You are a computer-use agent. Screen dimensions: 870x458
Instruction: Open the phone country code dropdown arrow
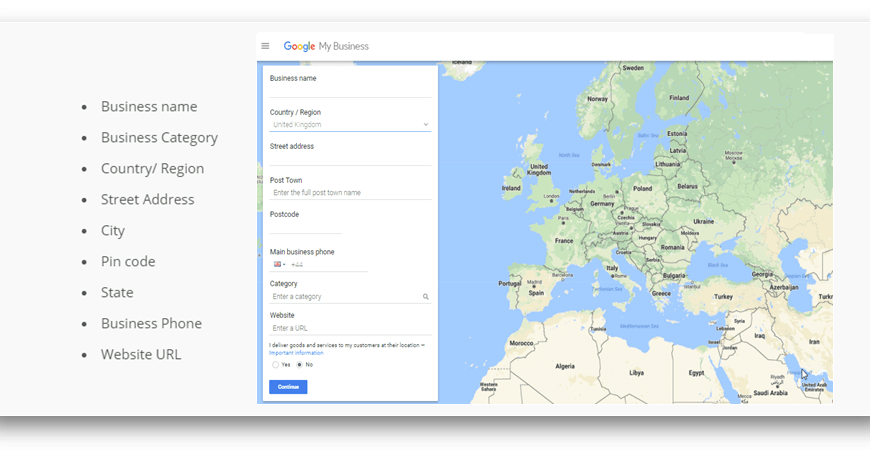(x=285, y=265)
